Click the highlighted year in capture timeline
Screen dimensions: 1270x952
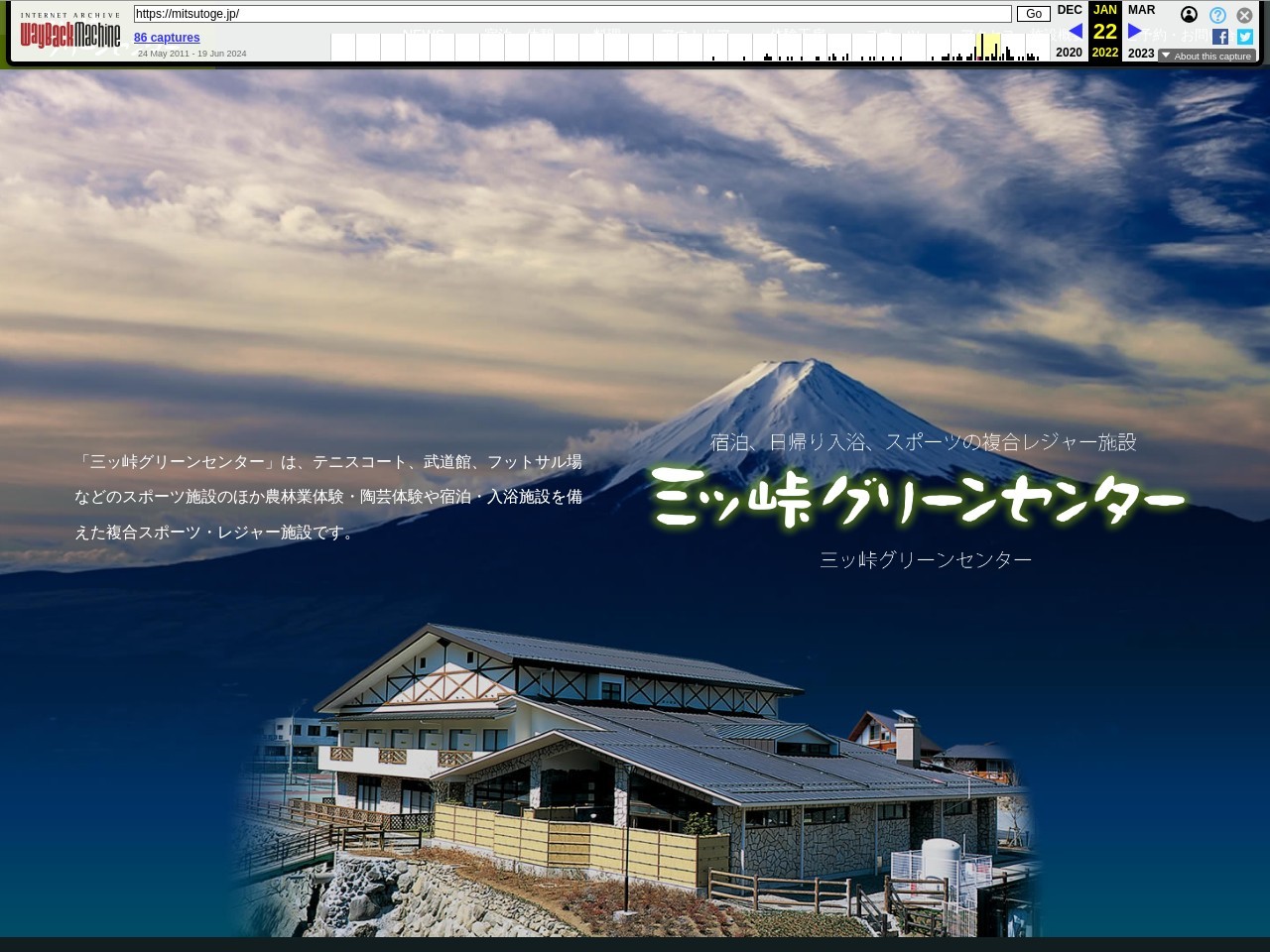pyautogui.click(x=988, y=47)
